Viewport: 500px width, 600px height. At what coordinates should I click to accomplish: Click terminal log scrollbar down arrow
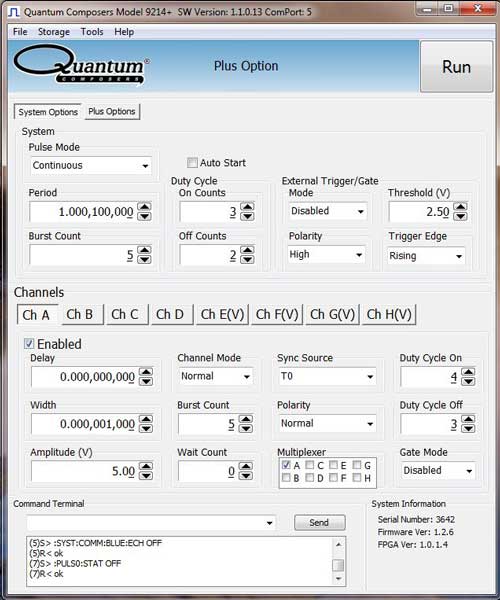click(338, 579)
